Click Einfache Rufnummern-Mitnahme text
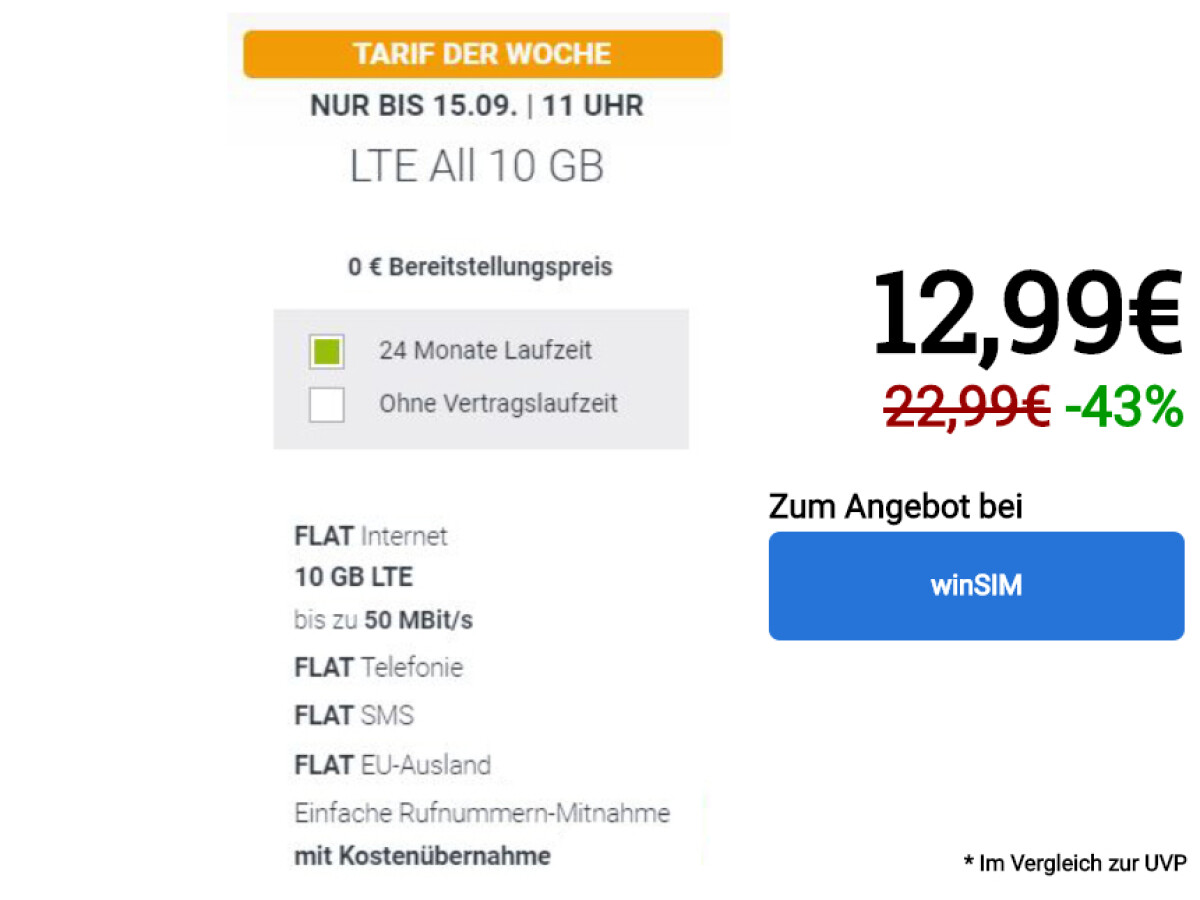The image size is (1200, 900). click(482, 813)
